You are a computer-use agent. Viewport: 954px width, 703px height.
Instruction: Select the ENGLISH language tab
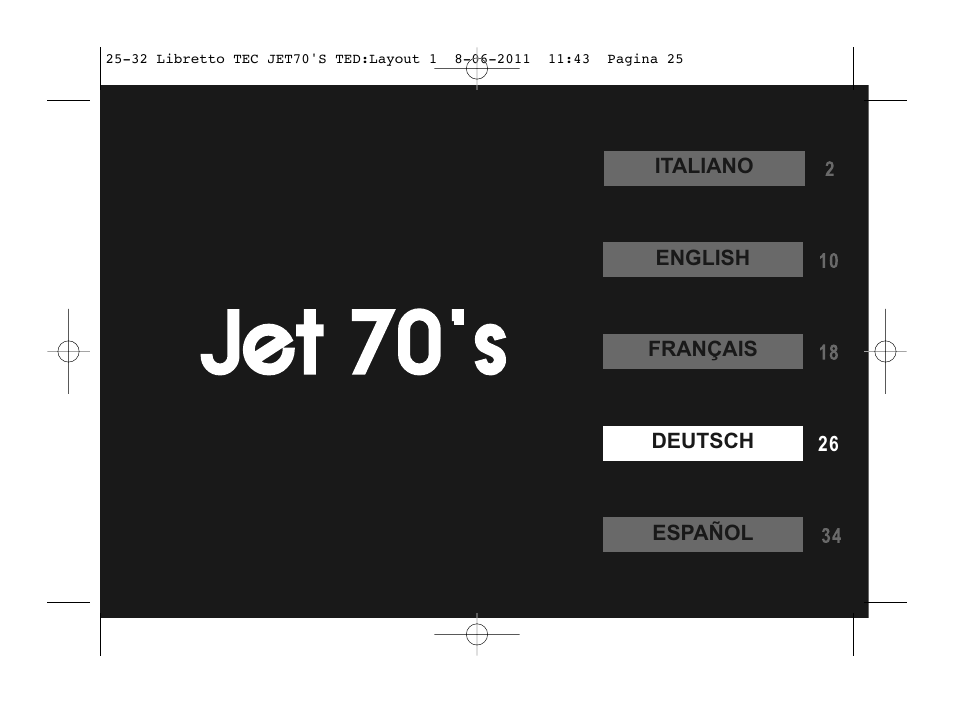click(x=703, y=259)
